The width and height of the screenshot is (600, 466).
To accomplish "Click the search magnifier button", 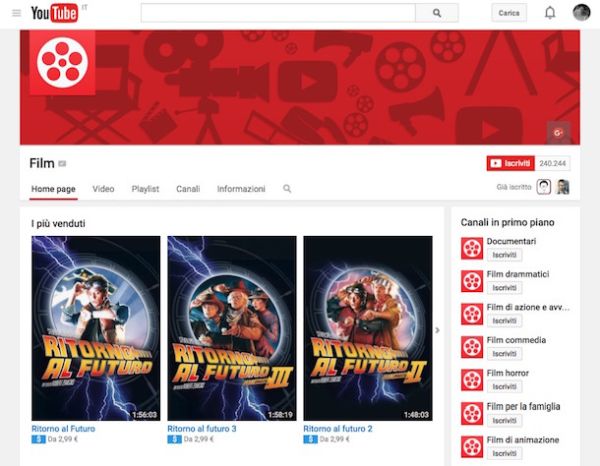I will point(436,13).
